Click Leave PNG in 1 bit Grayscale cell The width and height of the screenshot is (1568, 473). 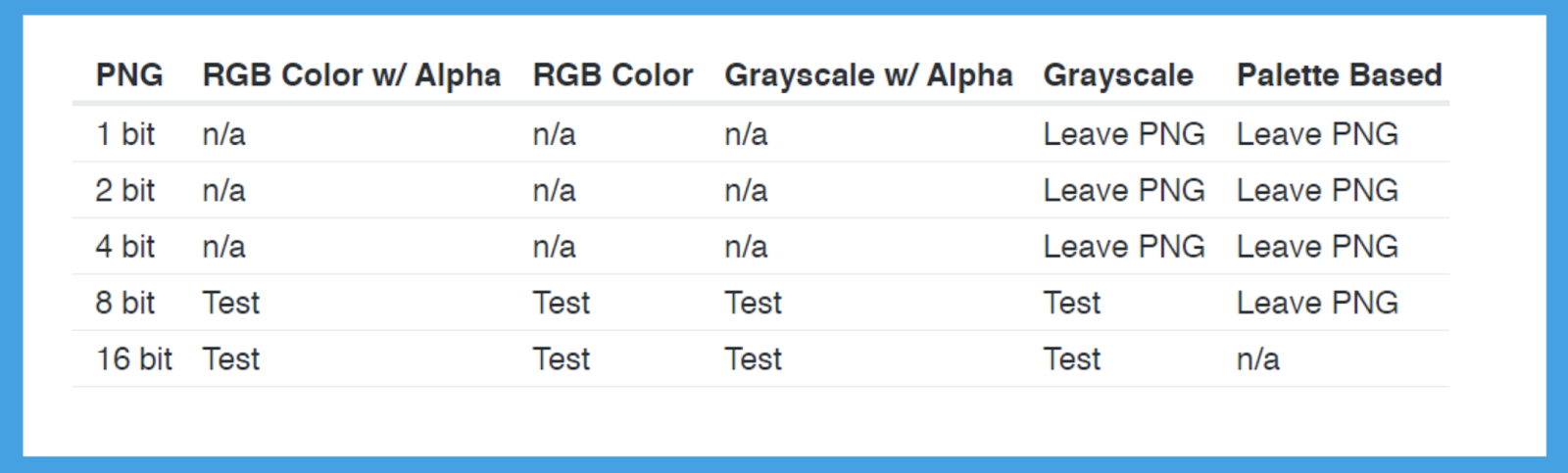[x=1124, y=134]
